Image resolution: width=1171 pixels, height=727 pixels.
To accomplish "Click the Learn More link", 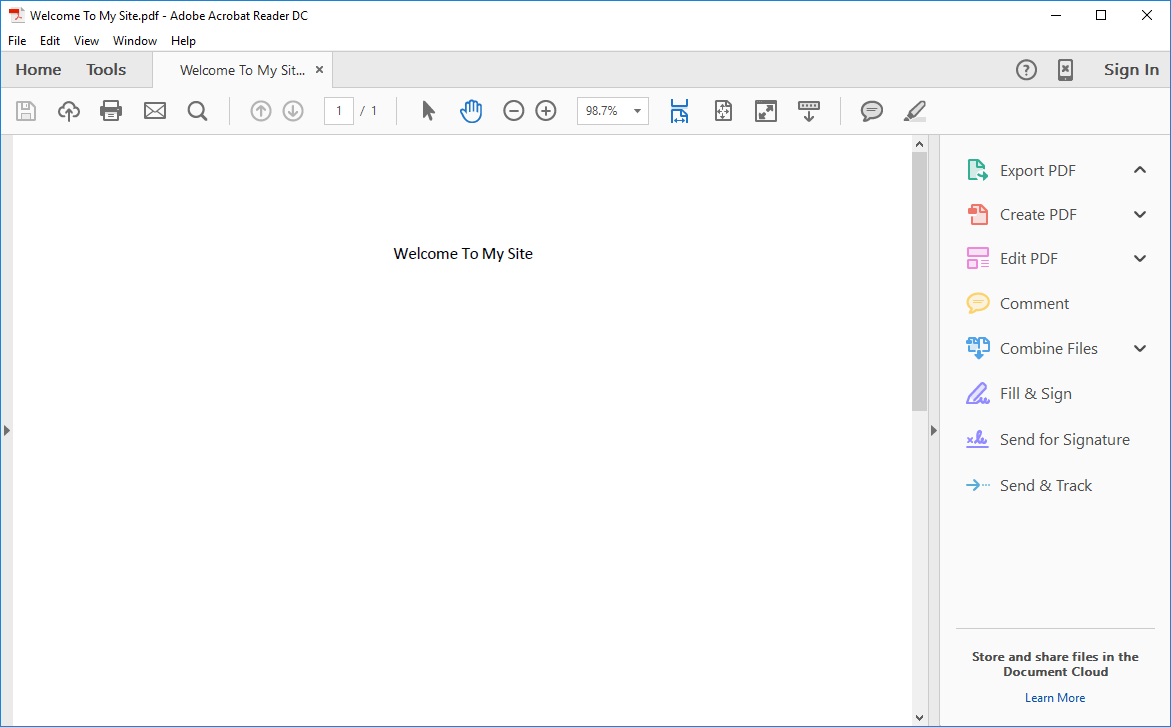I will point(1054,697).
